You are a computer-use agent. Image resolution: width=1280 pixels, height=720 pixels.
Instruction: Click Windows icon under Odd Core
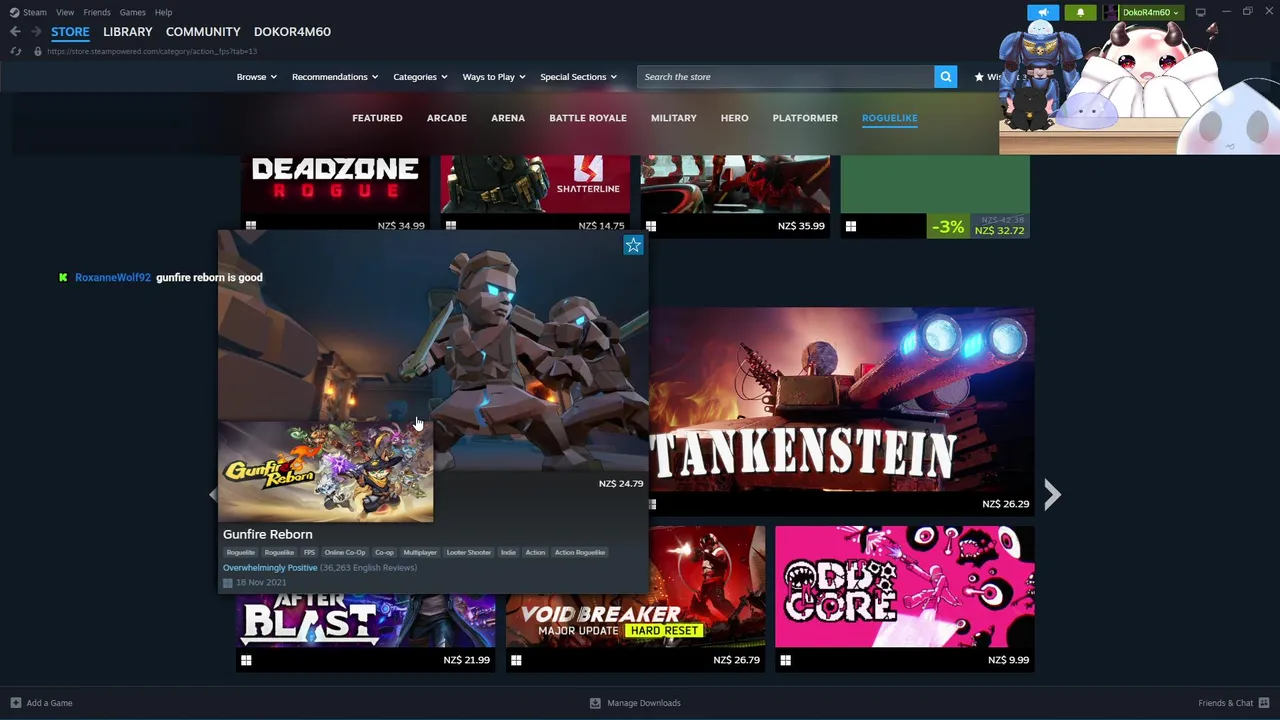pos(785,660)
